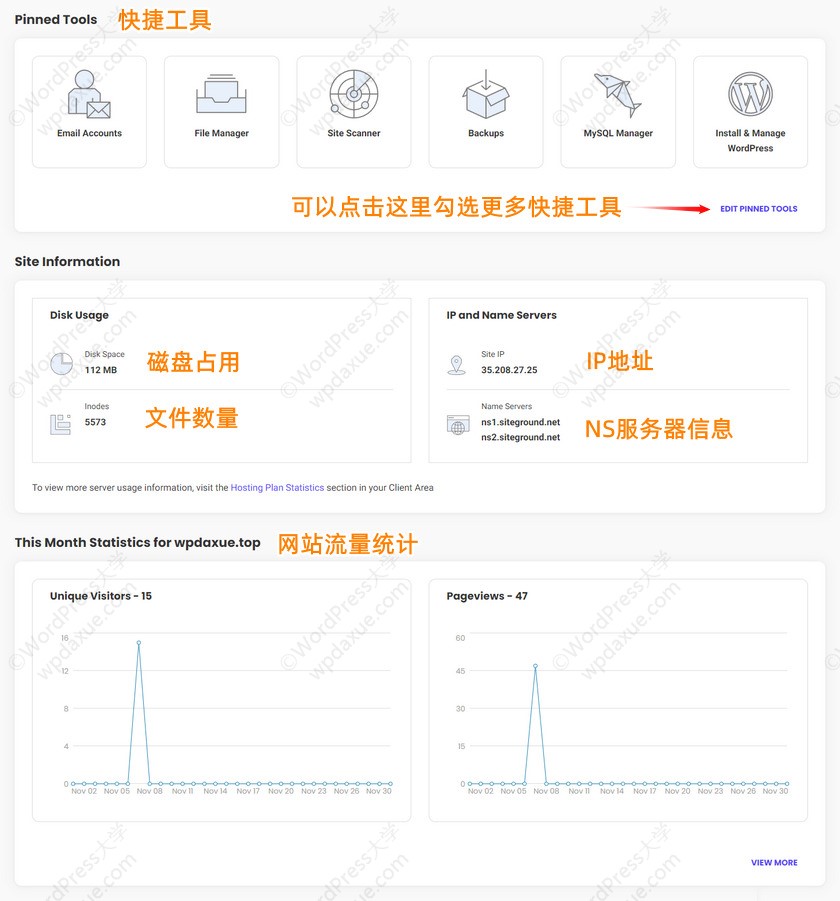Select the Site Scanner label
This screenshot has height=901, width=840.
pyautogui.click(x=354, y=133)
